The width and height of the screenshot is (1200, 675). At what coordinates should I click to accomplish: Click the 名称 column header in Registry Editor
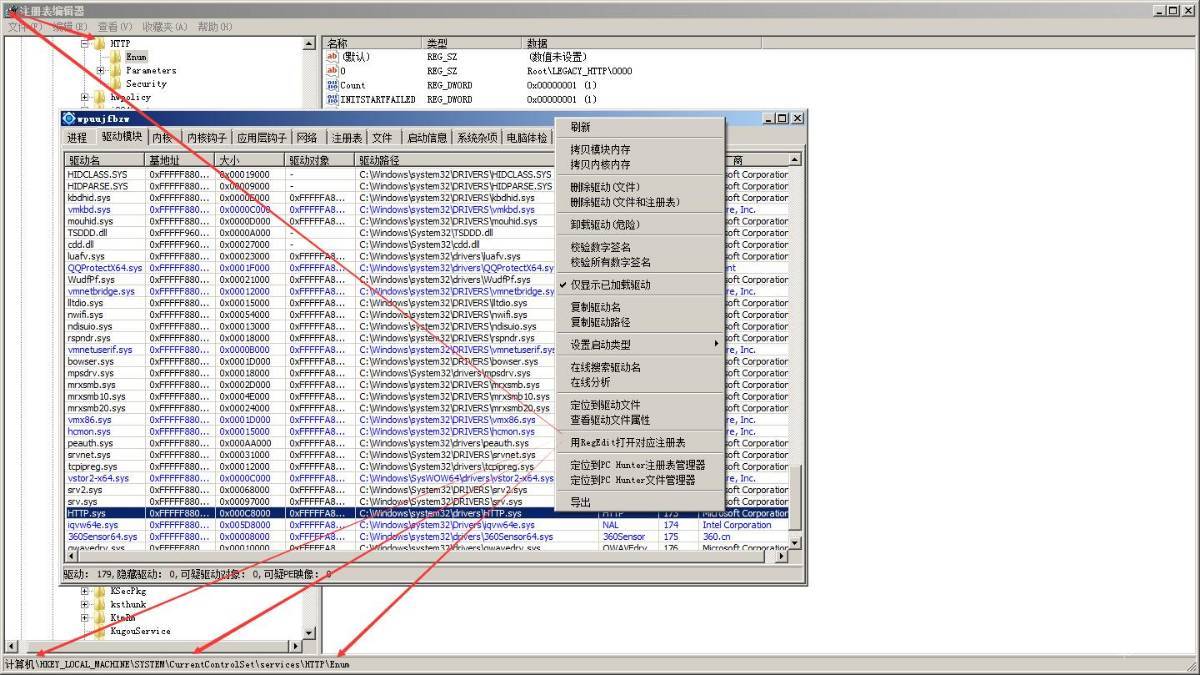coord(373,44)
